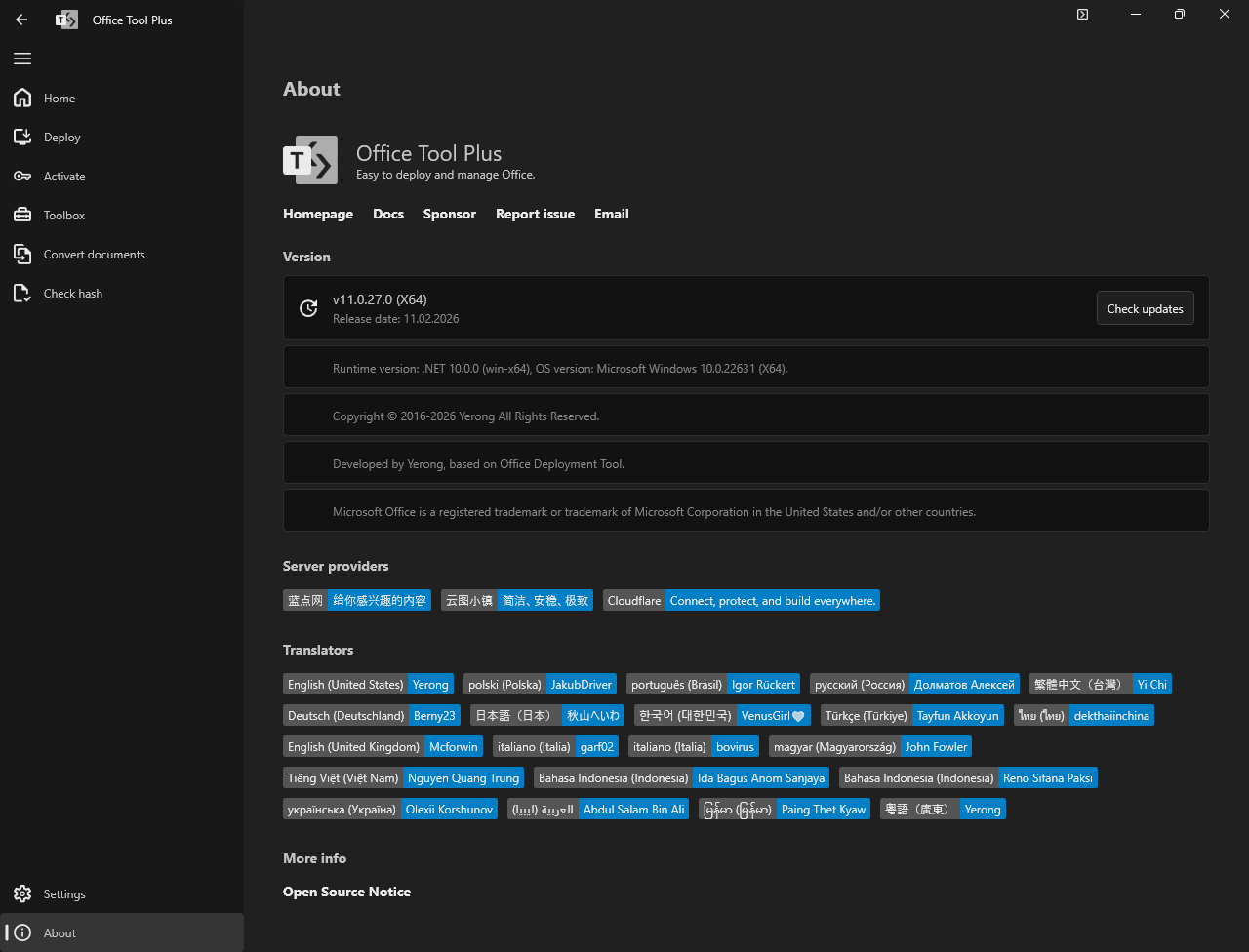The height and width of the screenshot is (952, 1249).
Task: Click the Paing Thet Kyaw translator badge
Action: point(785,809)
